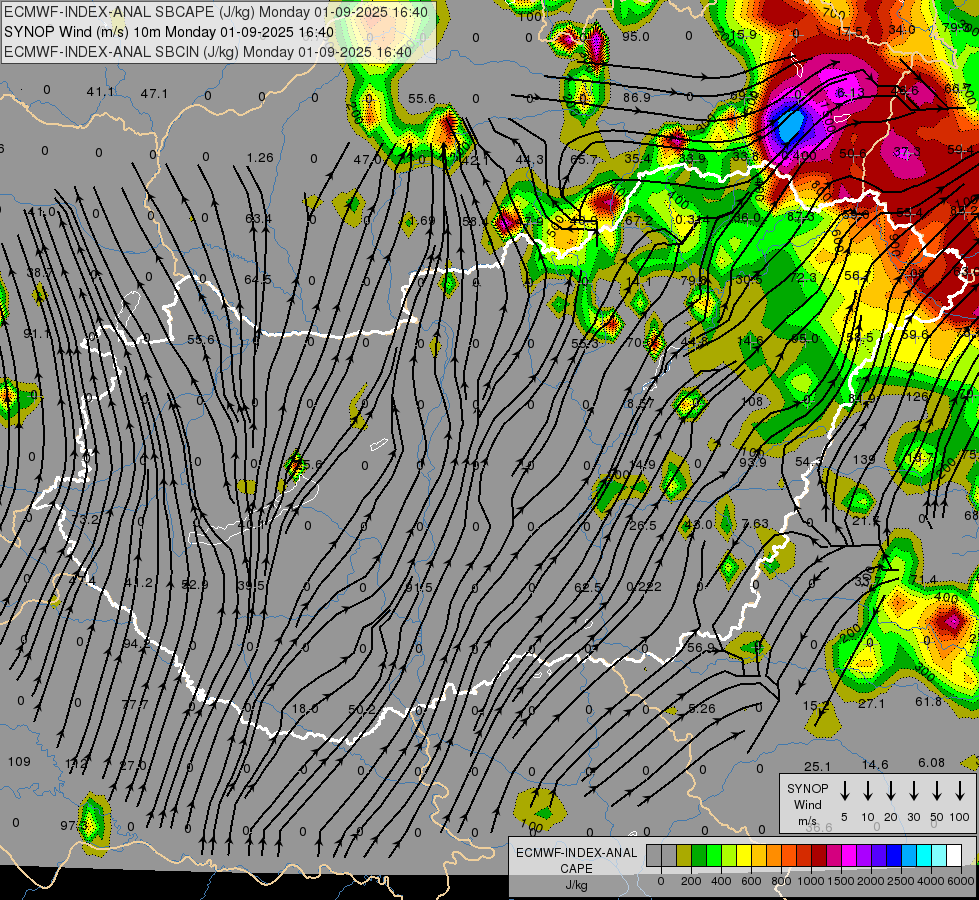Image resolution: width=979 pixels, height=900 pixels.
Task: Click the map value 77.7
Action: pos(135,705)
